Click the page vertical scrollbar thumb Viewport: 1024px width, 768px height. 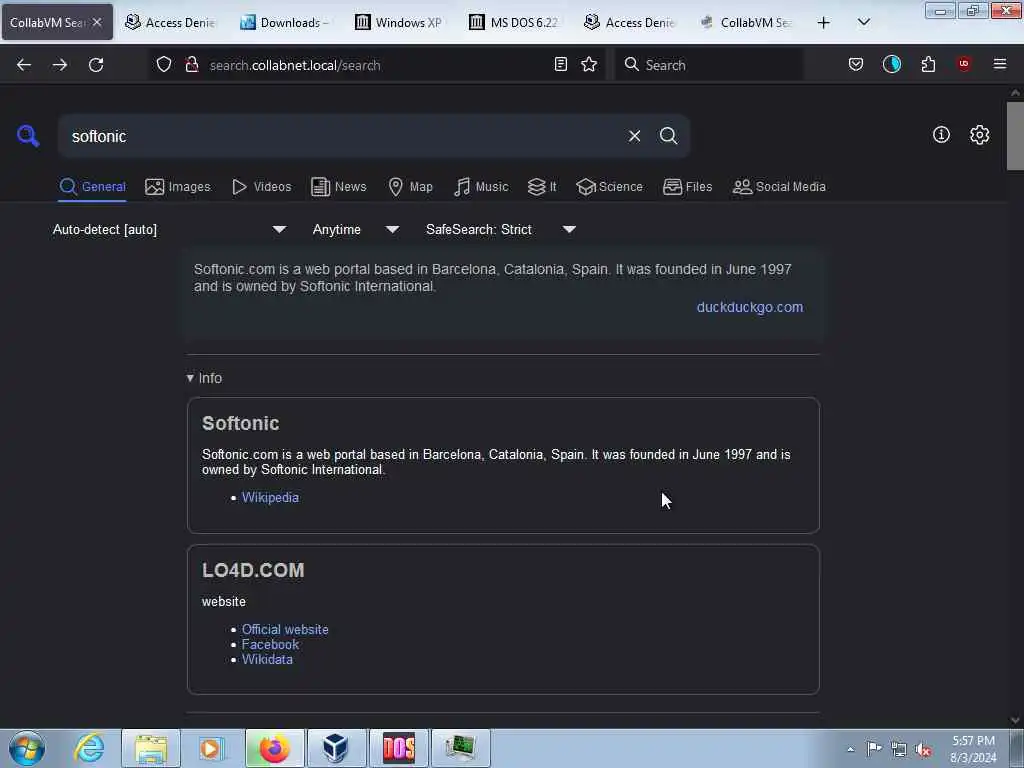coord(1015,136)
